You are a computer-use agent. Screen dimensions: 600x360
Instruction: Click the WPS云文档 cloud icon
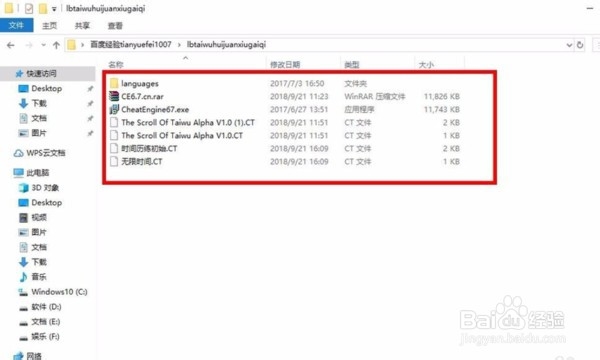click(x=18, y=153)
